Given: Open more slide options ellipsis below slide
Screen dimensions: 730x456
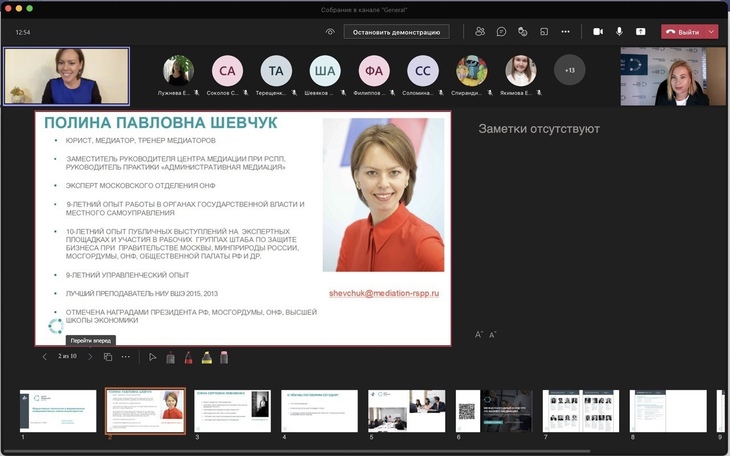Looking at the screenshot, I should click(x=126, y=357).
